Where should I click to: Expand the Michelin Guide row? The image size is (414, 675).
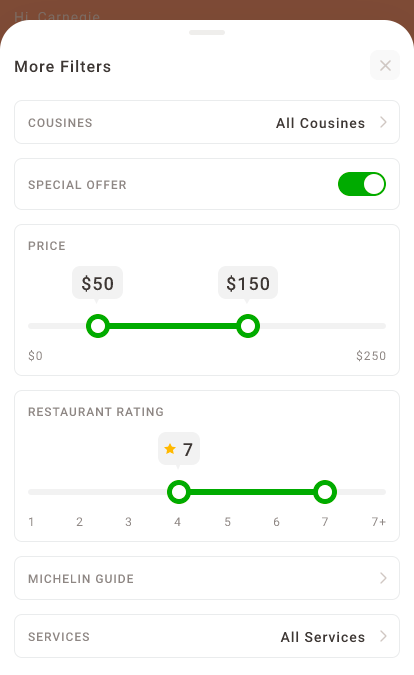207,578
